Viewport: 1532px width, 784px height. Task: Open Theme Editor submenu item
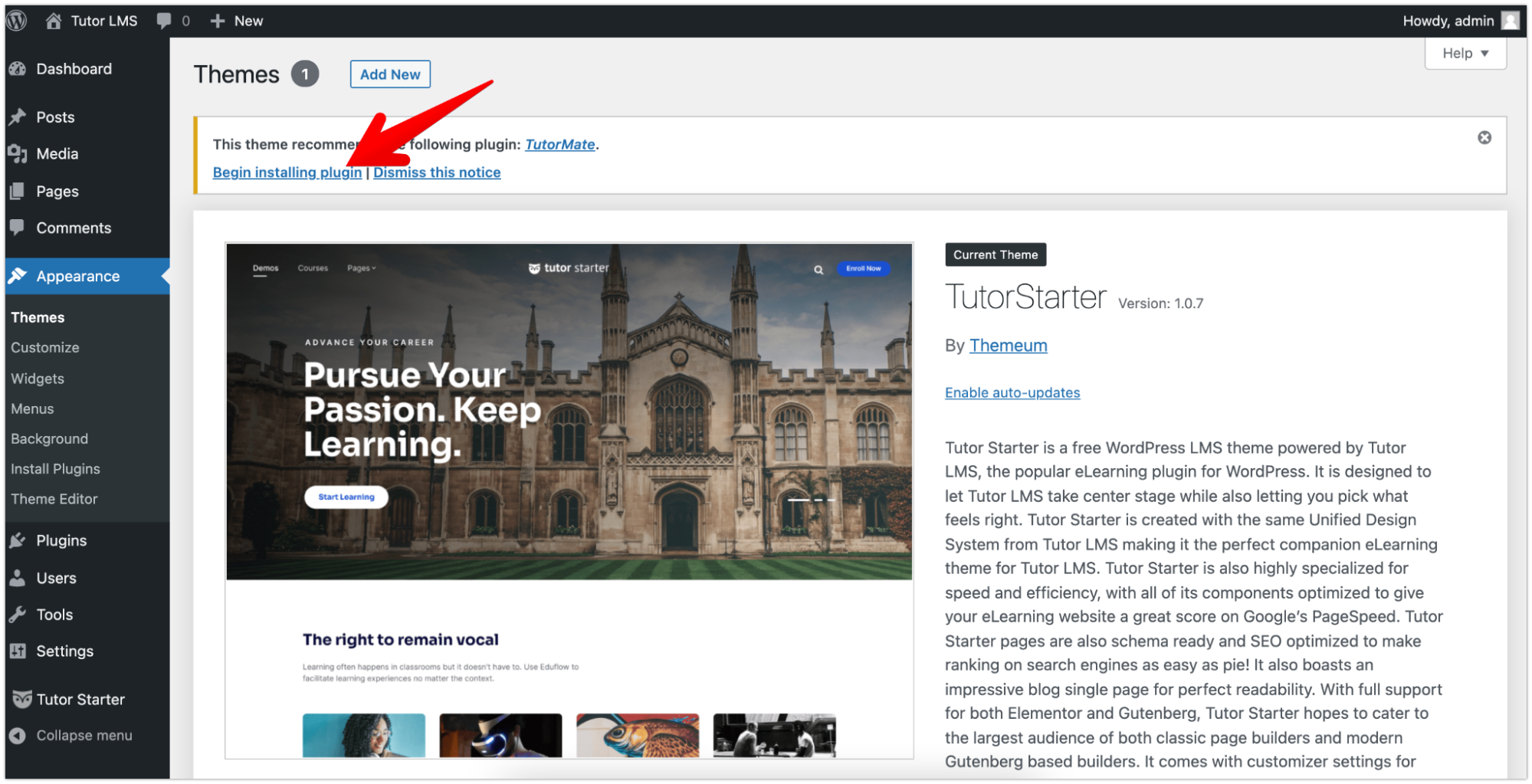point(54,499)
